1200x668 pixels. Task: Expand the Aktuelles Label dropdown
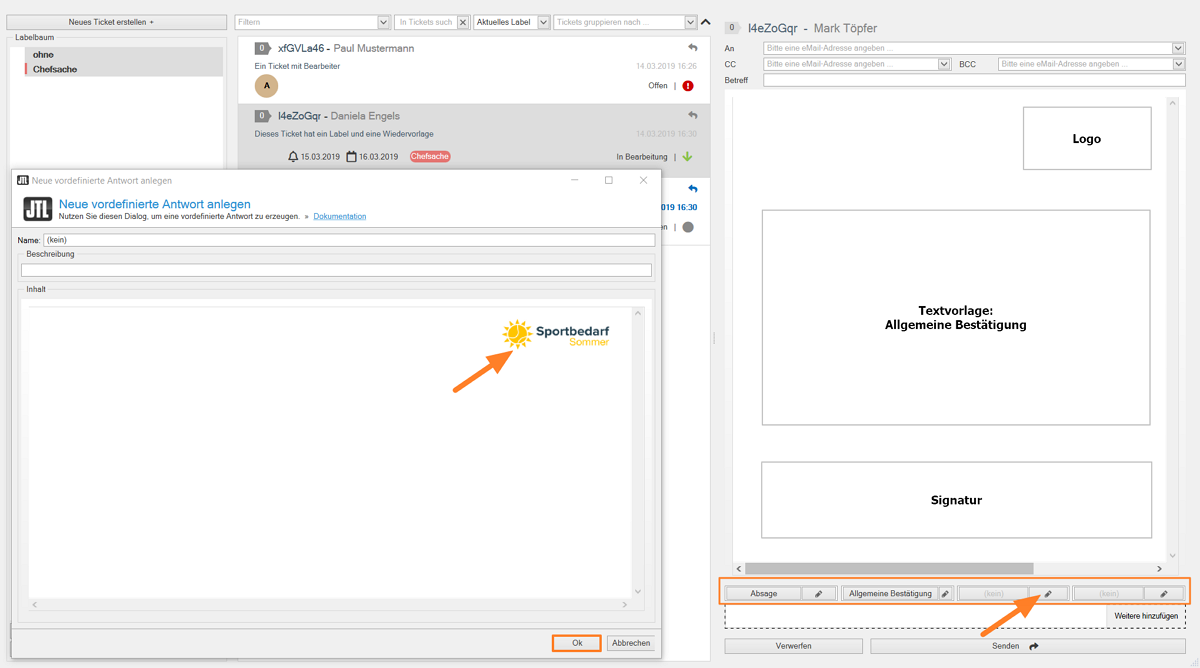[x=543, y=22]
